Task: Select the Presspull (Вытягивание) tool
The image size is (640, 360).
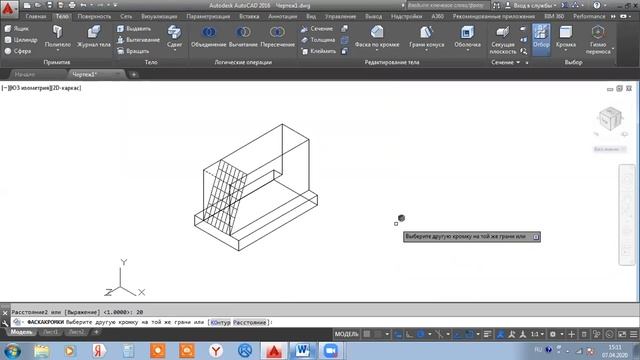Action: pos(138,40)
